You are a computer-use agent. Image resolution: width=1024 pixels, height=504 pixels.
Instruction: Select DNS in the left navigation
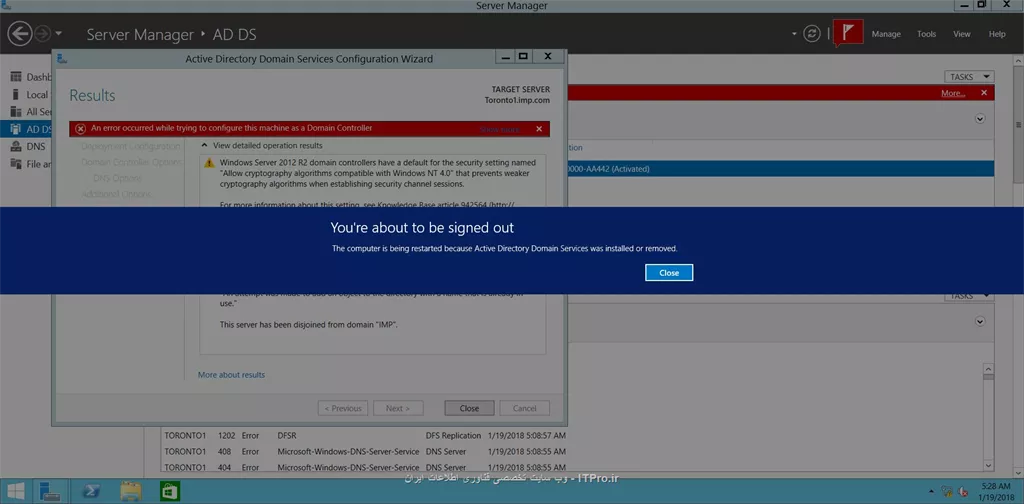click(36, 146)
